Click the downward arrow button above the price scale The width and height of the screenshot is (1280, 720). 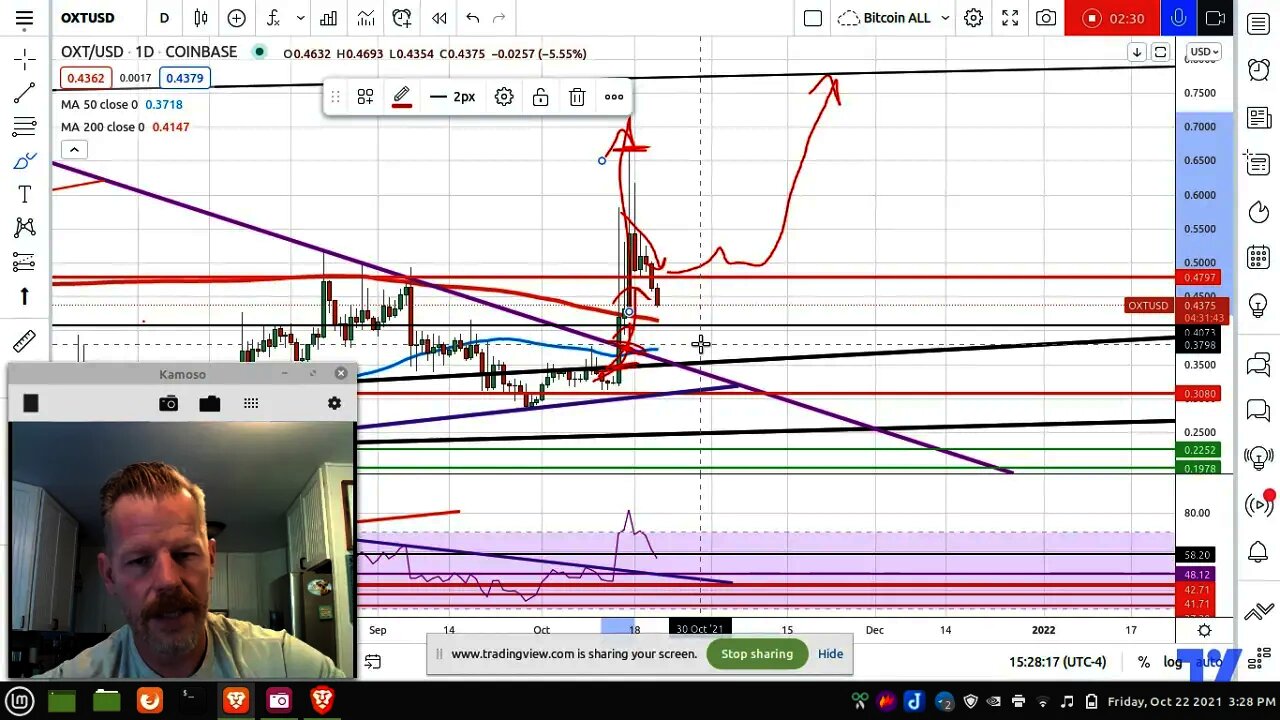(x=1137, y=52)
